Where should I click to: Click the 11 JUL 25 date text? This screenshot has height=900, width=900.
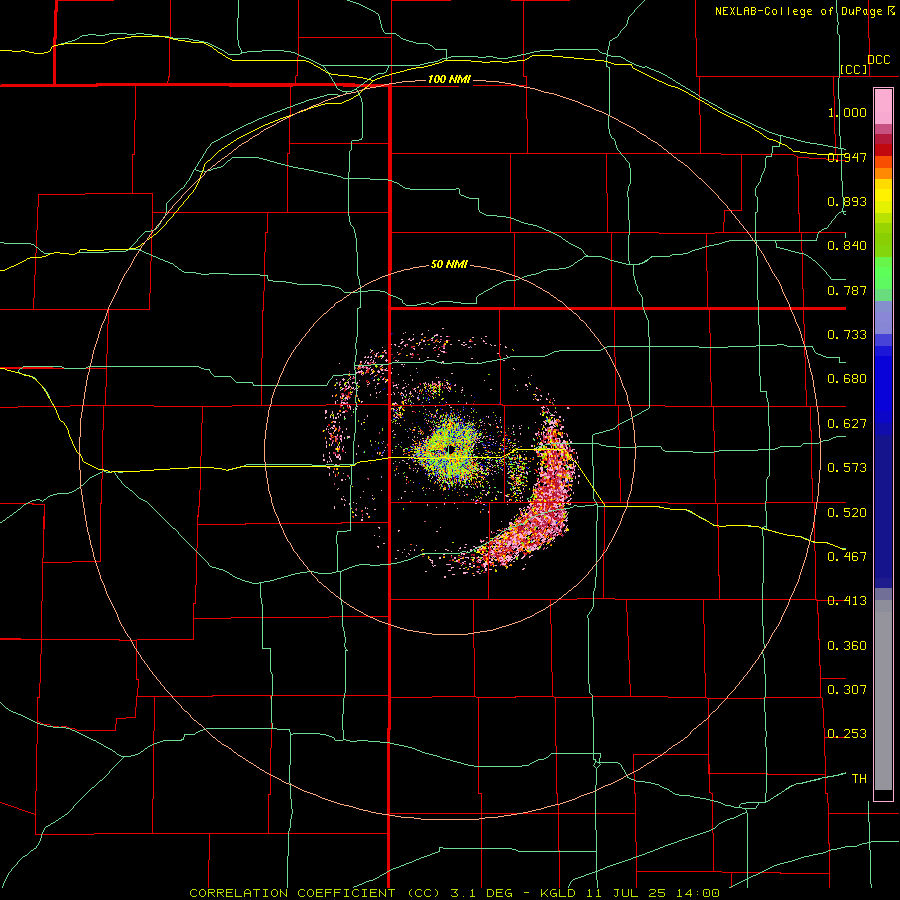pyautogui.click(x=626, y=893)
